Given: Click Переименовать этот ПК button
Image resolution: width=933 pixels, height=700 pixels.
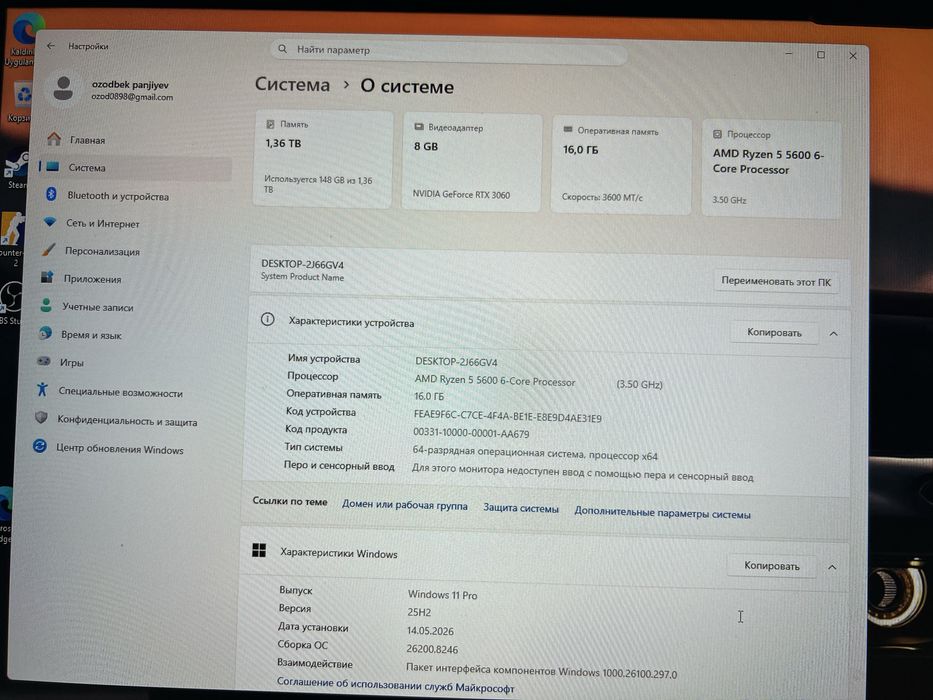Looking at the screenshot, I should pyautogui.click(x=776, y=282).
